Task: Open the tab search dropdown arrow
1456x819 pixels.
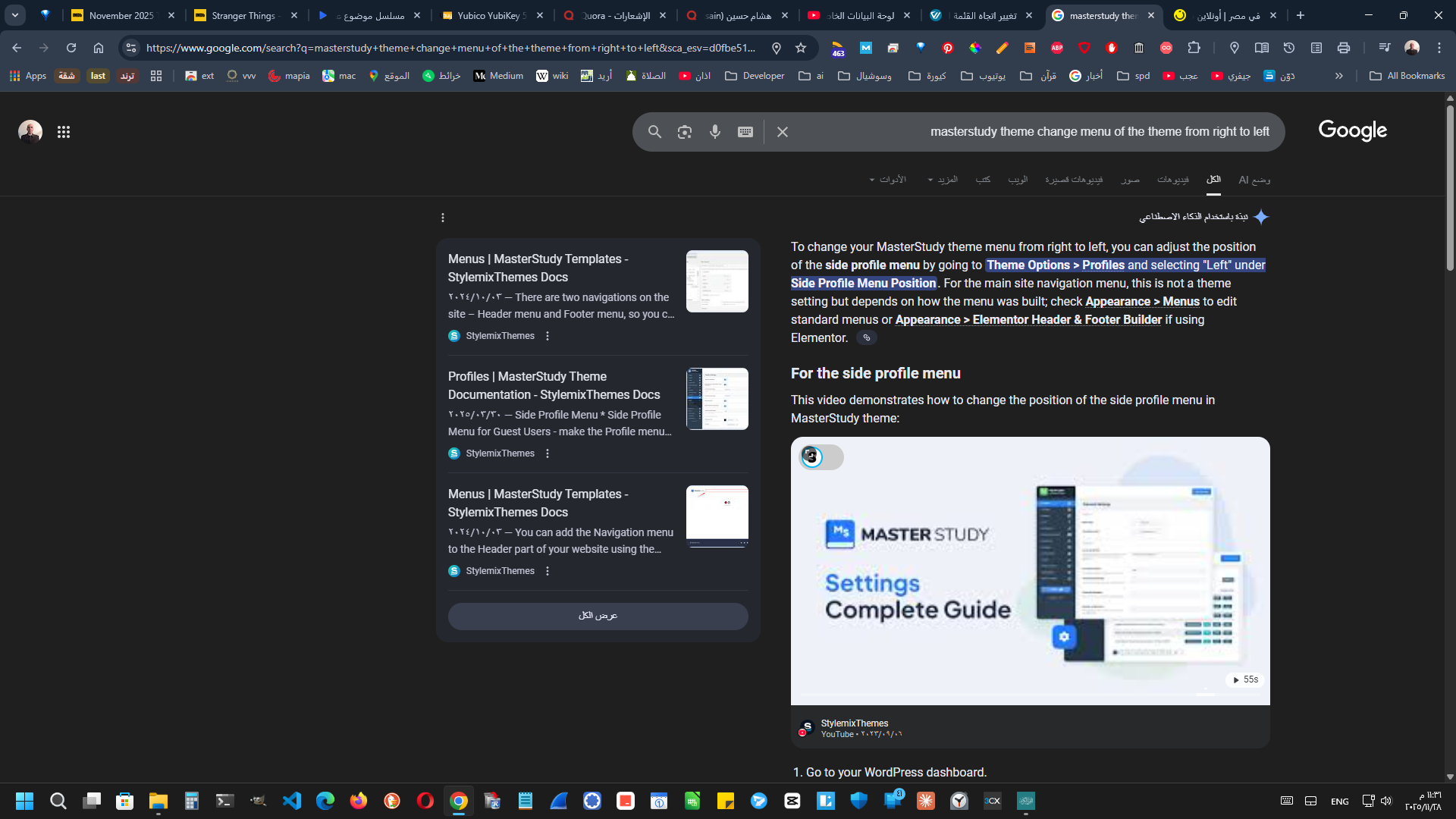Action: point(15,15)
